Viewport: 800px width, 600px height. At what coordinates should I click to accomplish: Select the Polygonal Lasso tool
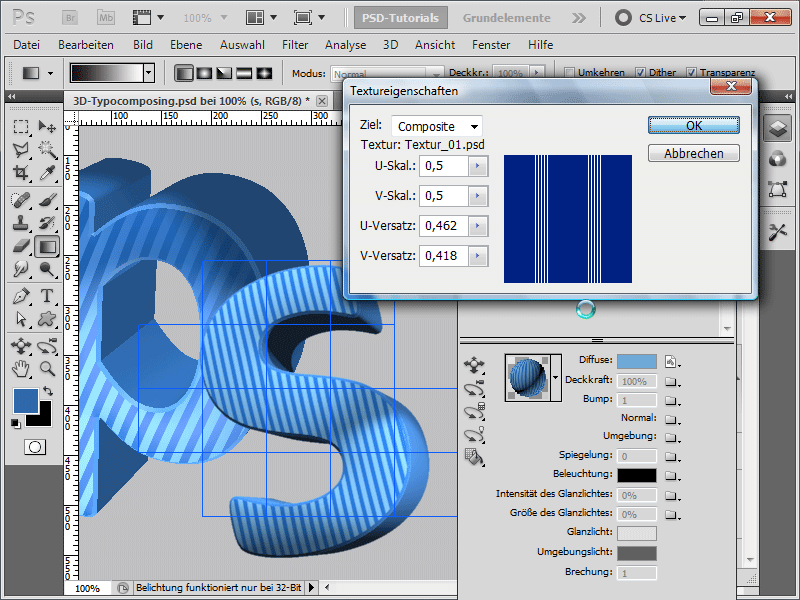tap(21, 149)
